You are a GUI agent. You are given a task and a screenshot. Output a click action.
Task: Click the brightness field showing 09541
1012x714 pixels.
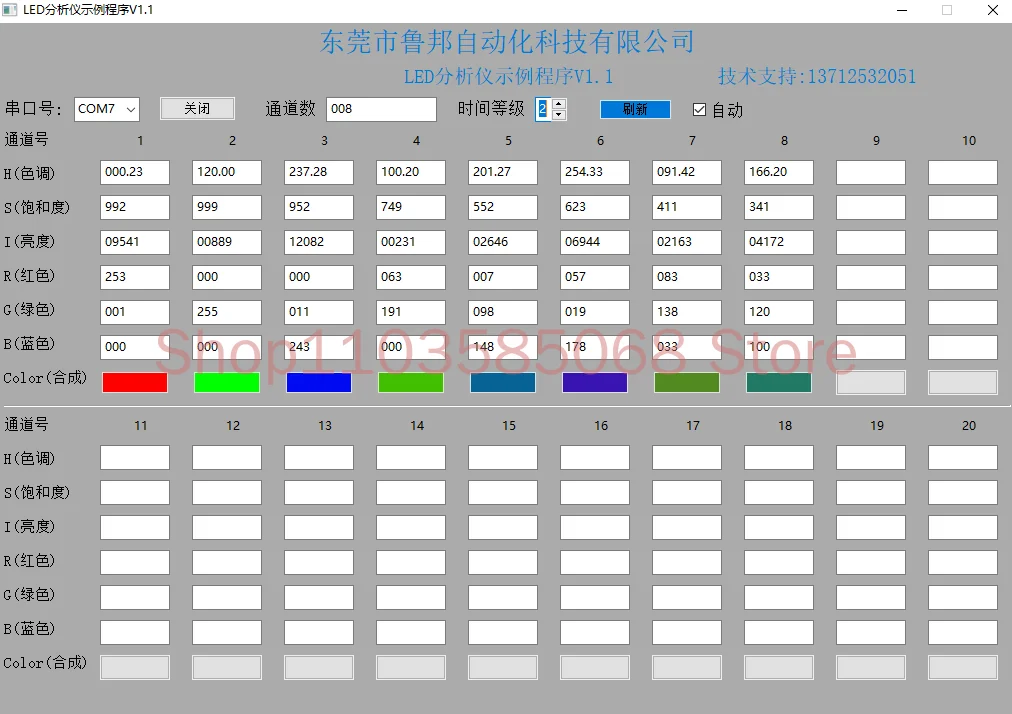point(135,242)
